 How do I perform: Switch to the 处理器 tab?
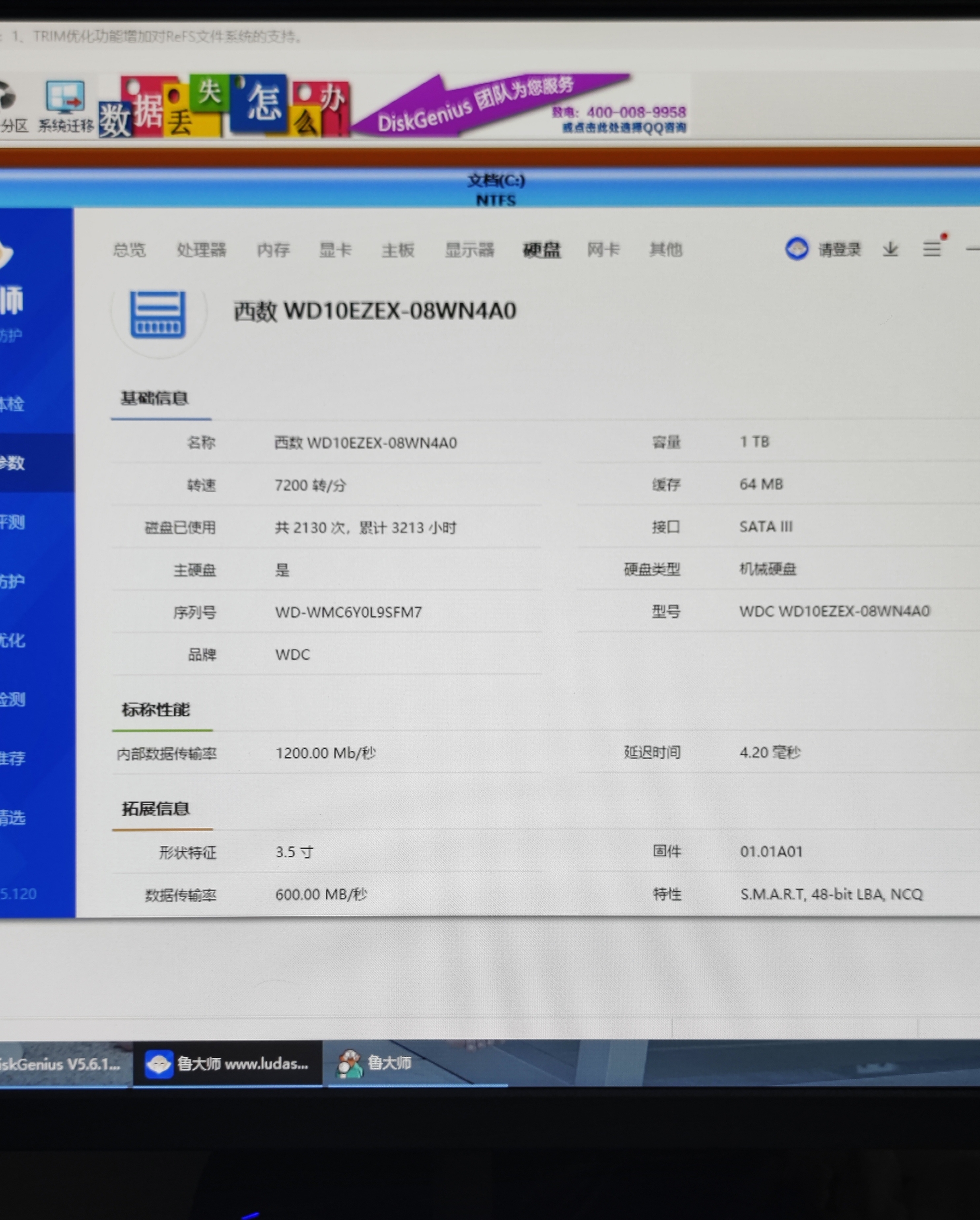(x=202, y=249)
